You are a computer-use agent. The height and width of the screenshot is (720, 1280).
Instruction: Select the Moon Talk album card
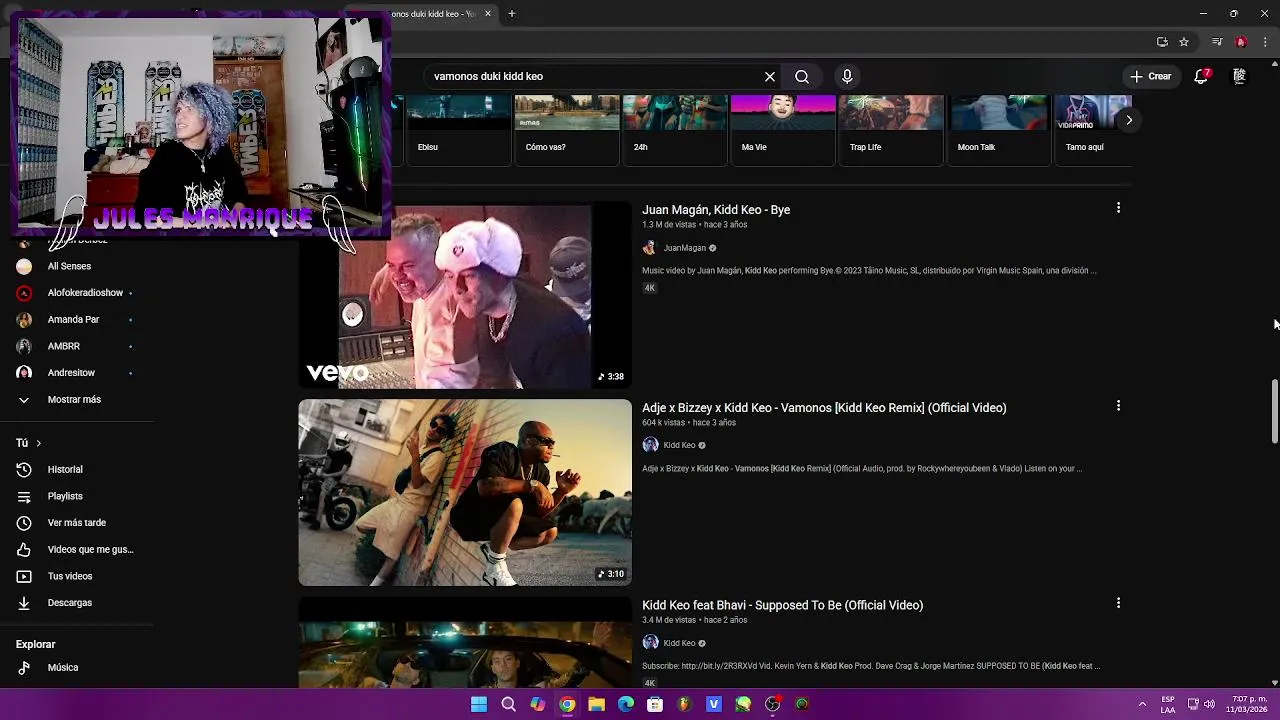(x=999, y=130)
